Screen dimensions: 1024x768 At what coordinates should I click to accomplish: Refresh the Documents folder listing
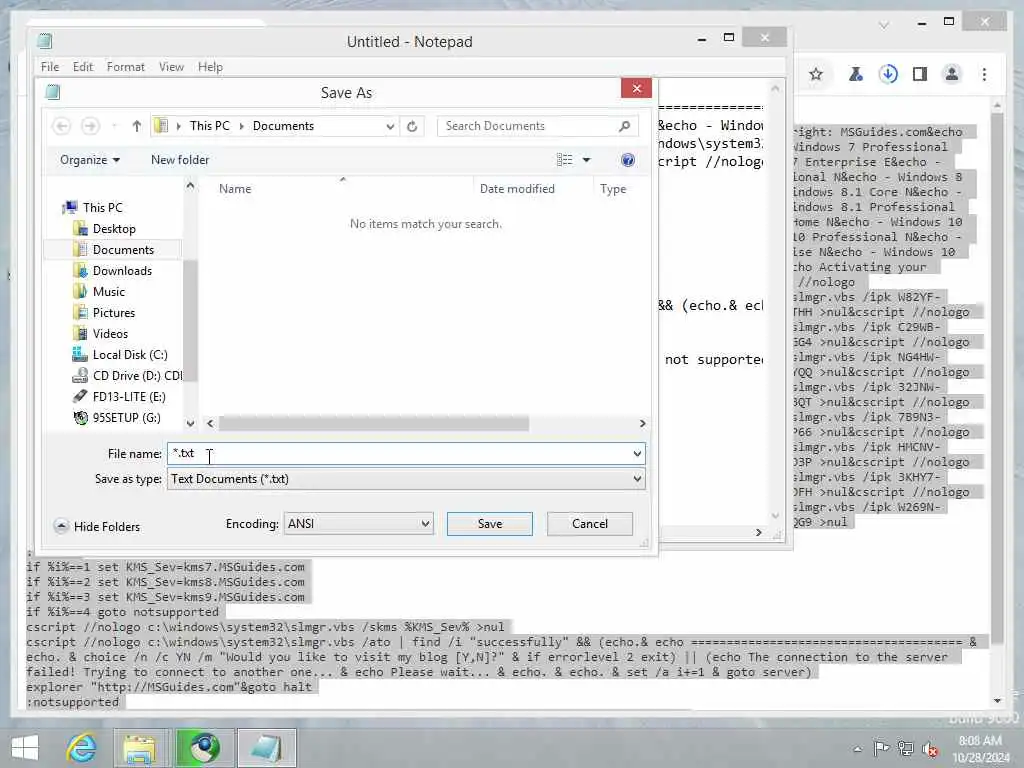coord(412,126)
